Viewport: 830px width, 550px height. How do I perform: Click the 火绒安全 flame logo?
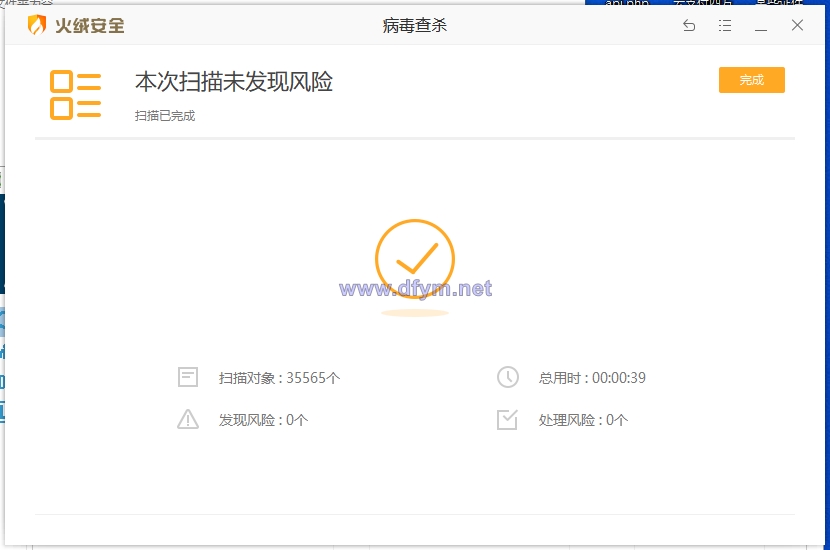click(37, 25)
